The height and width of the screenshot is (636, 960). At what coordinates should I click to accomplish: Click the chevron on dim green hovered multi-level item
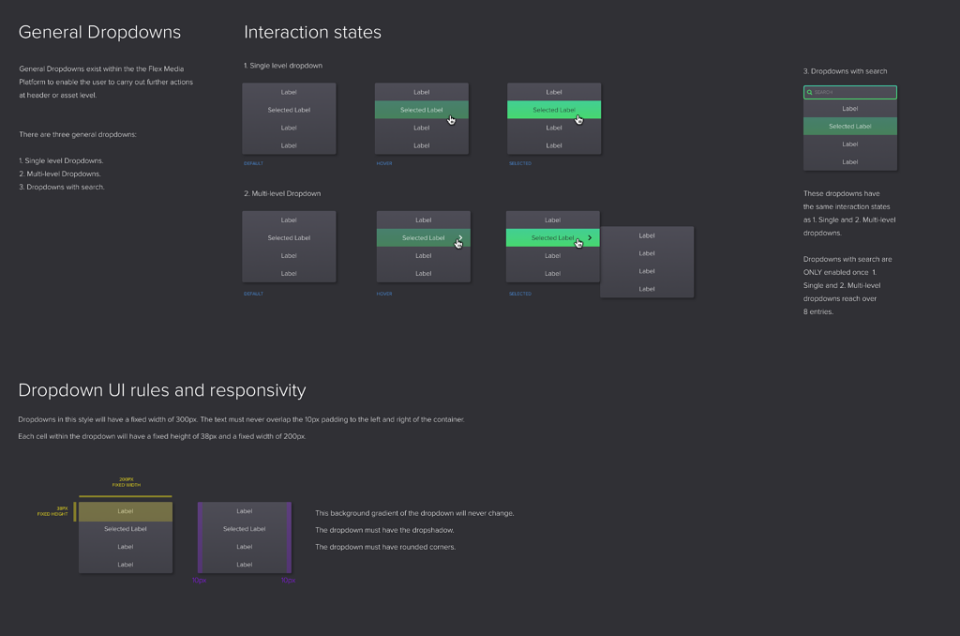460,238
